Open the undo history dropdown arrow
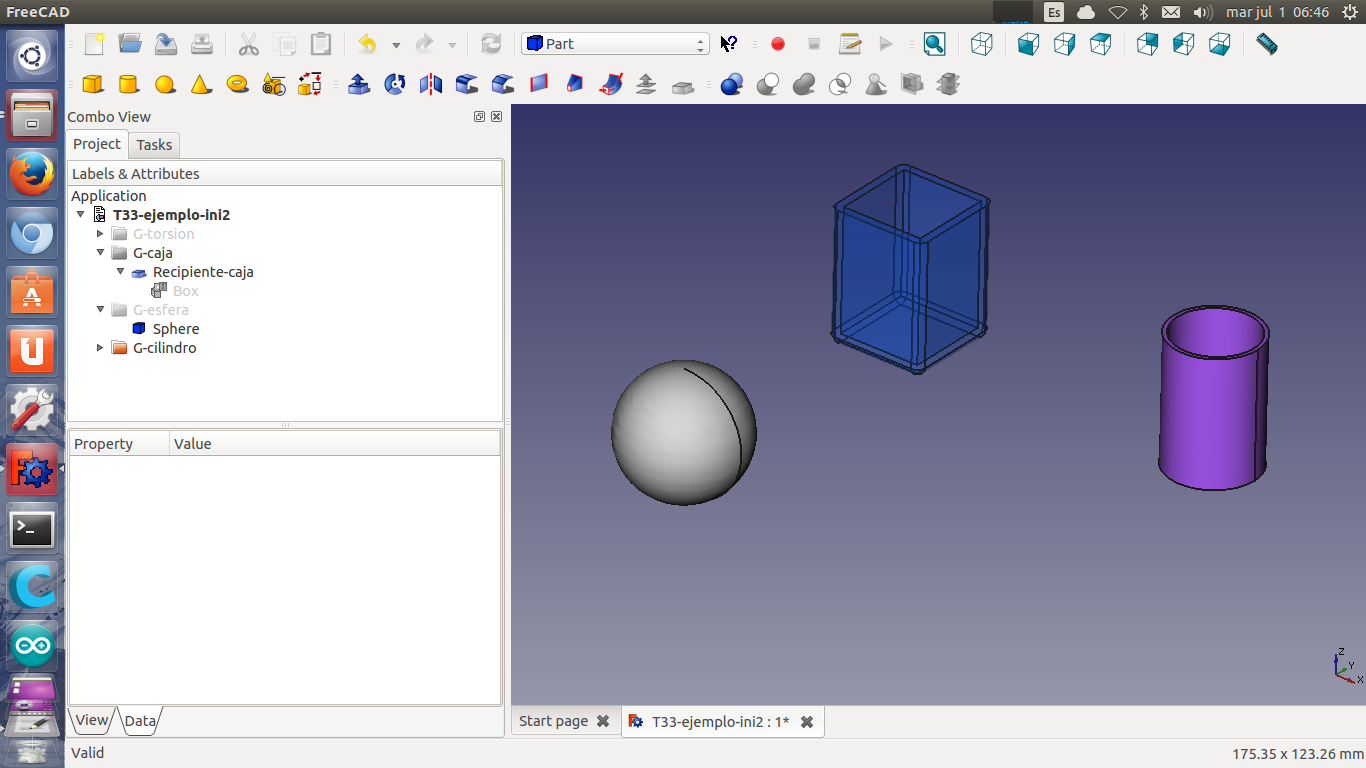Screen dimensions: 1366x768 (x=396, y=45)
